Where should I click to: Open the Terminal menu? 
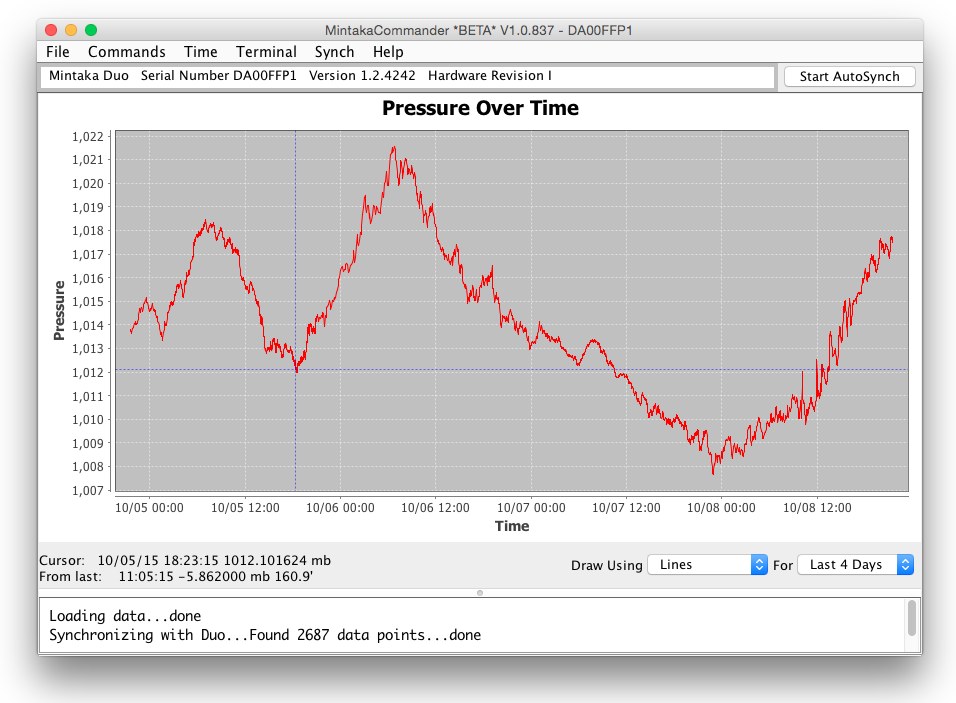[266, 52]
